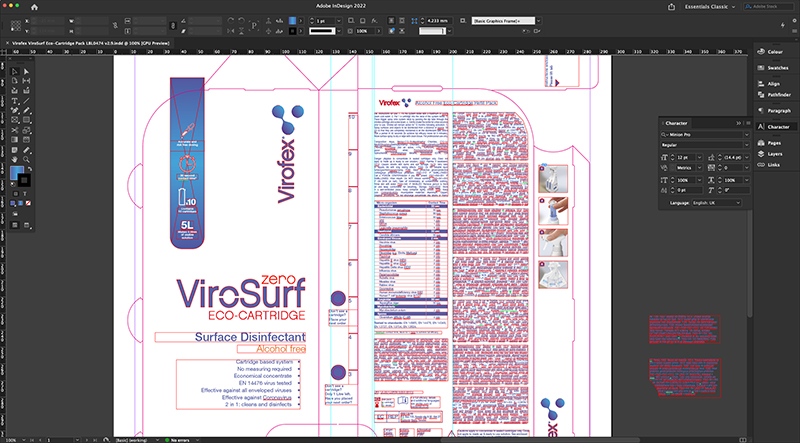Select the Gradient Feather tool
This screenshot has width=800, height=443.
[27, 140]
